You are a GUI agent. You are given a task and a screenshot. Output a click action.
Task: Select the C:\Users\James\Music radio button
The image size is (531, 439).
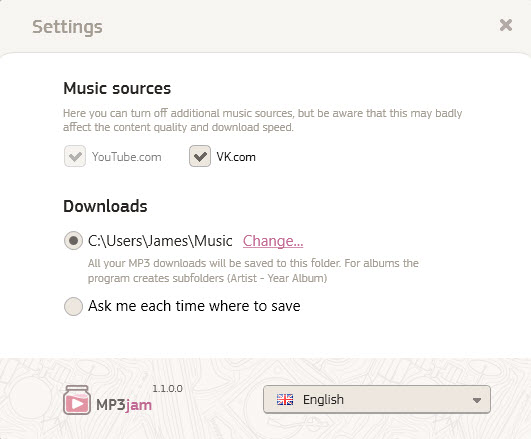[73, 241]
